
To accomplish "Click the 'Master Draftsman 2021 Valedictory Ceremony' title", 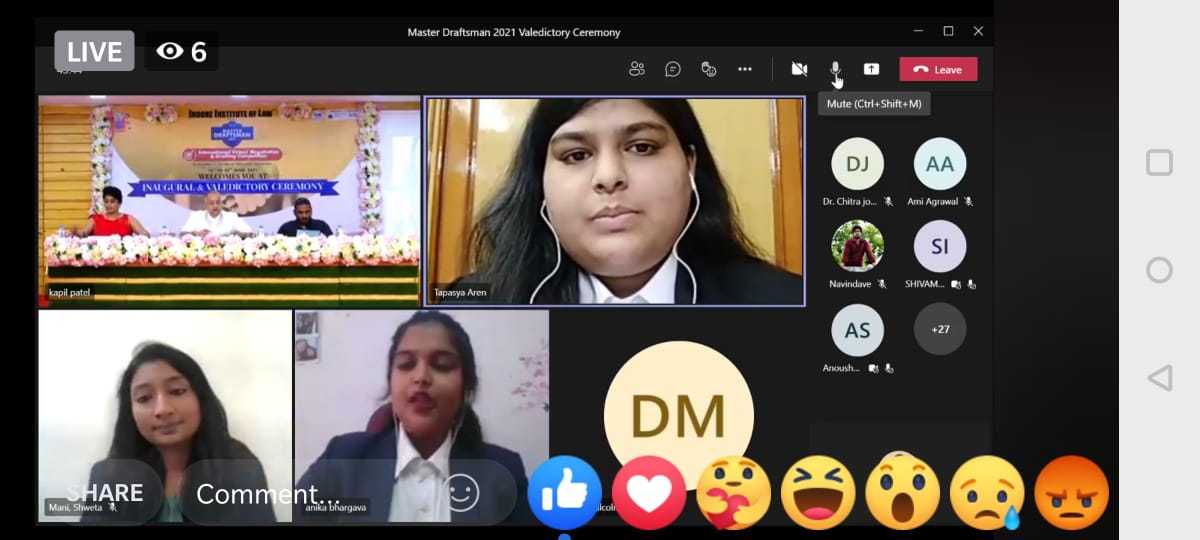I will 514,32.
